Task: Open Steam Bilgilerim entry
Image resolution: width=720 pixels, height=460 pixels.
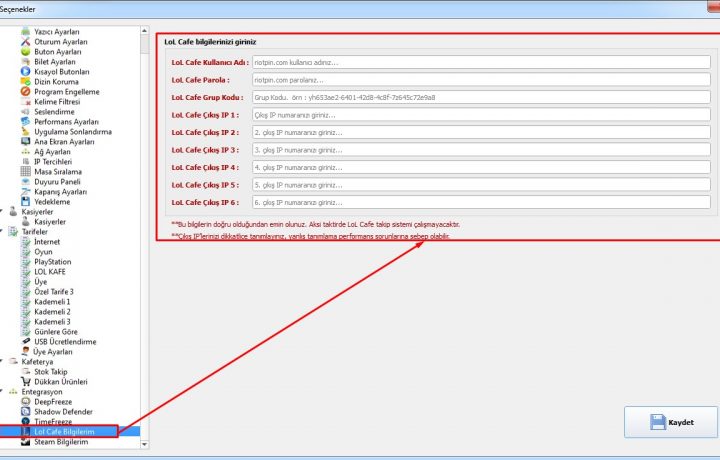Action: [x=62, y=441]
